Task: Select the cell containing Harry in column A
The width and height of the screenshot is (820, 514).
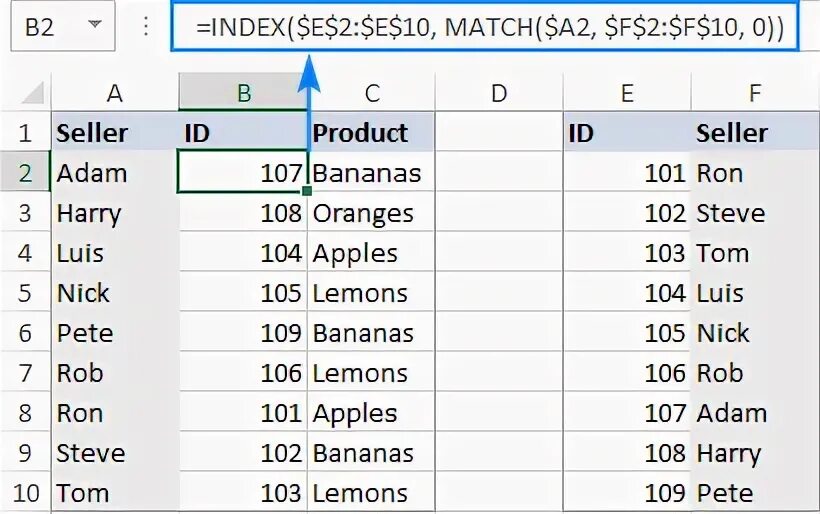Action: [x=115, y=213]
